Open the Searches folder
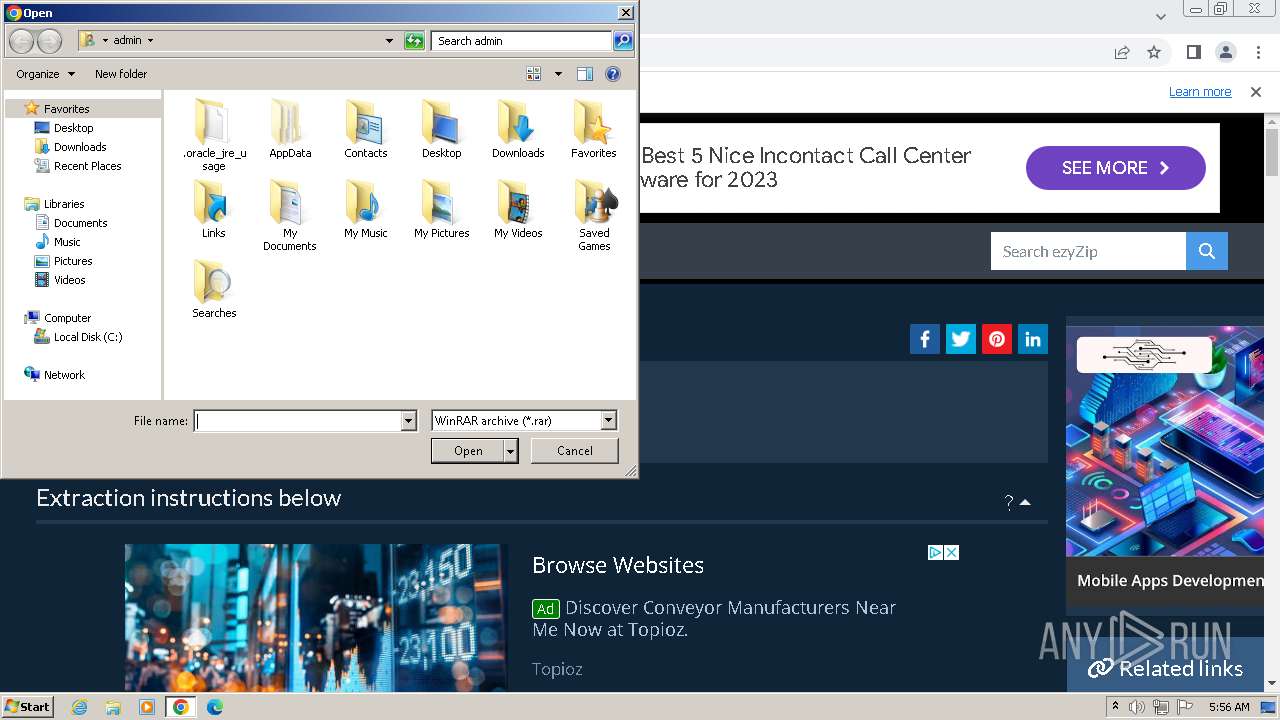Image resolution: width=1280 pixels, height=720 pixels. click(x=214, y=289)
